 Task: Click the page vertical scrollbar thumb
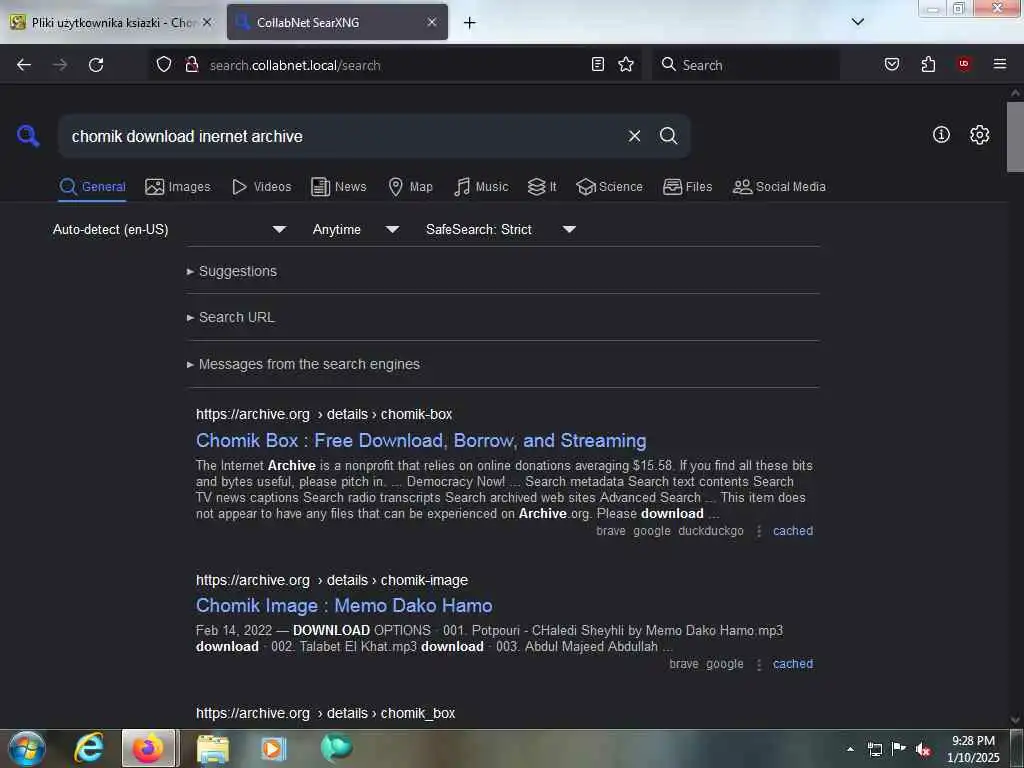(1015, 136)
